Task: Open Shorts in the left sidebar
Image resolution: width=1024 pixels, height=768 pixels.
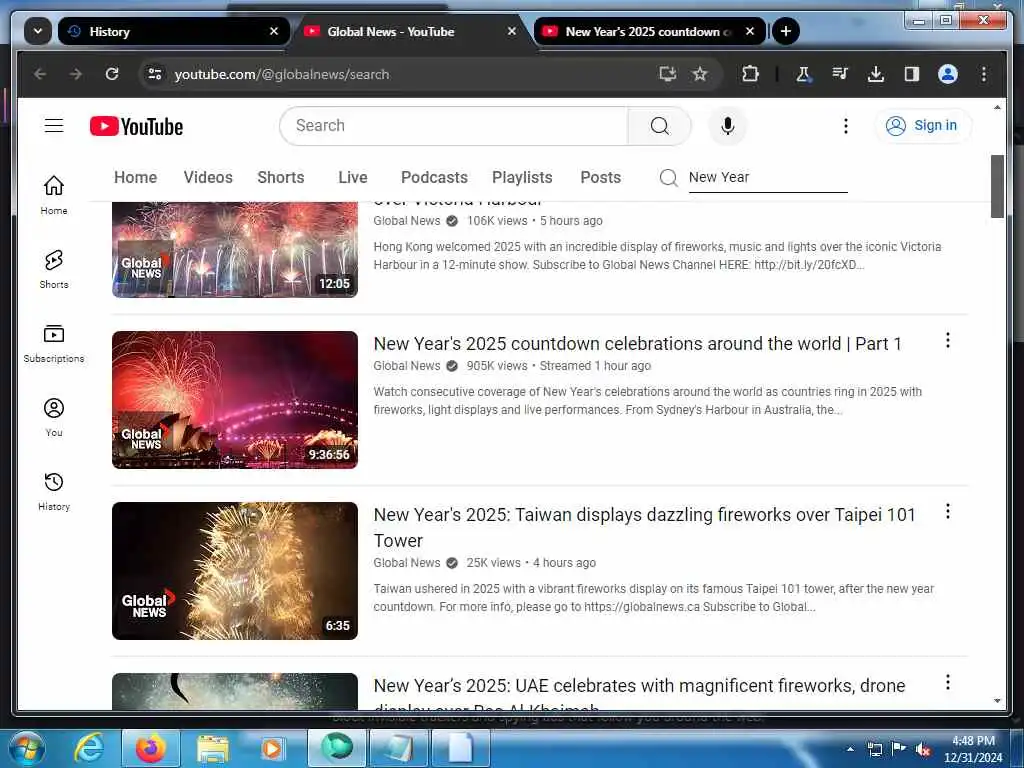Action: click(54, 269)
